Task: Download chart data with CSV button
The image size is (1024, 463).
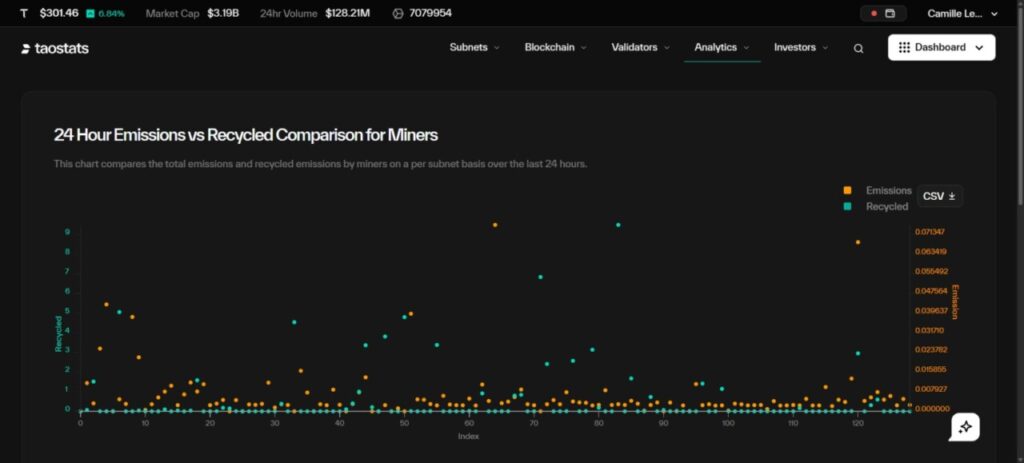Action: [939, 196]
